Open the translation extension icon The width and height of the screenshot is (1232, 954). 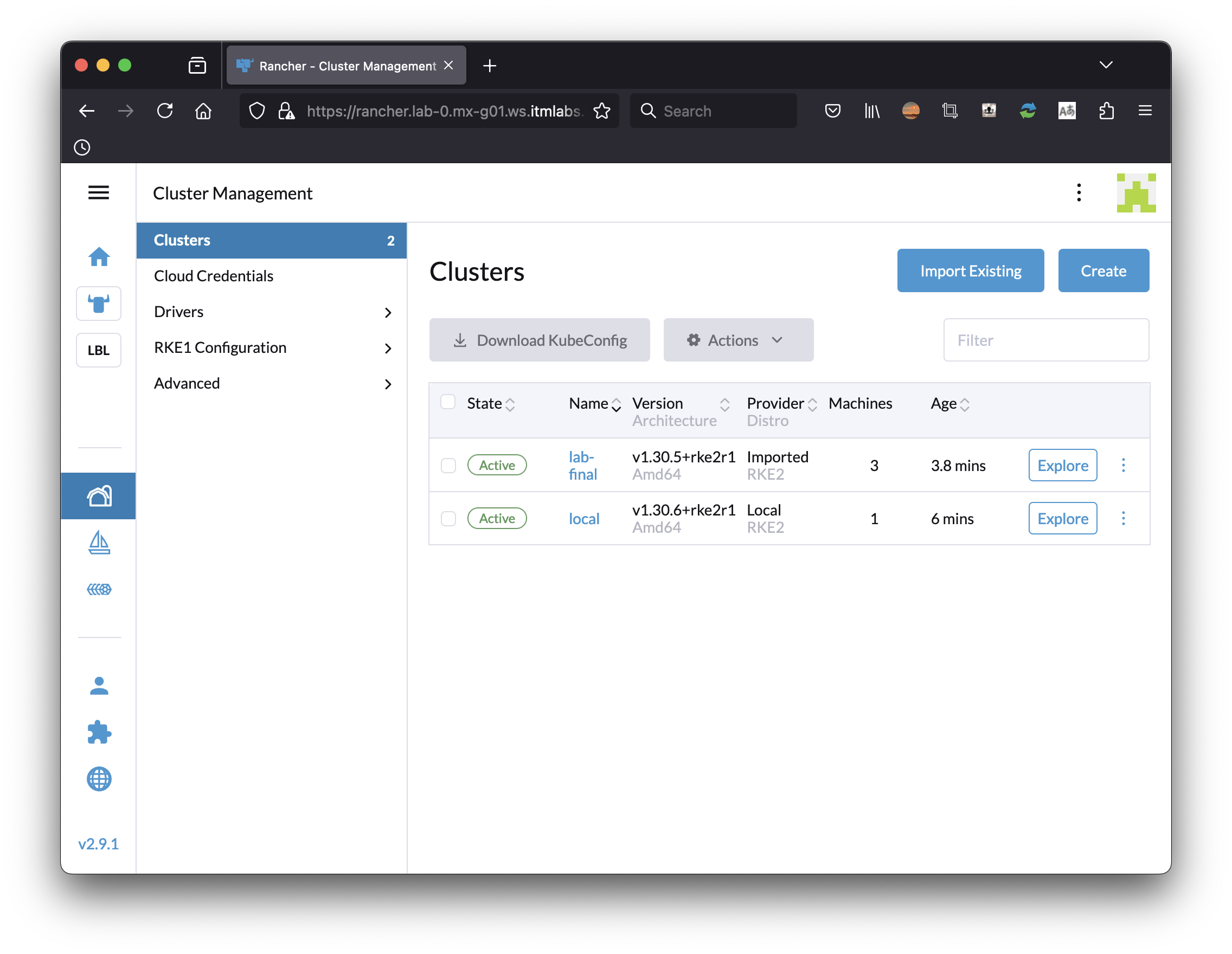(x=1067, y=111)
